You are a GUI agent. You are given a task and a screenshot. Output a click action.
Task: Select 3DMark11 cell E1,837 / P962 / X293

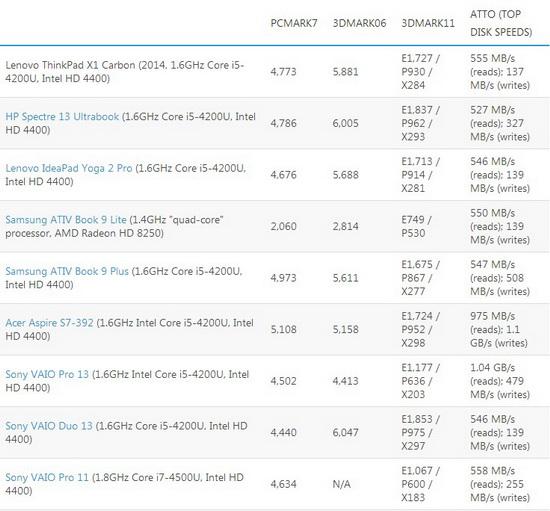coord(420,123)
